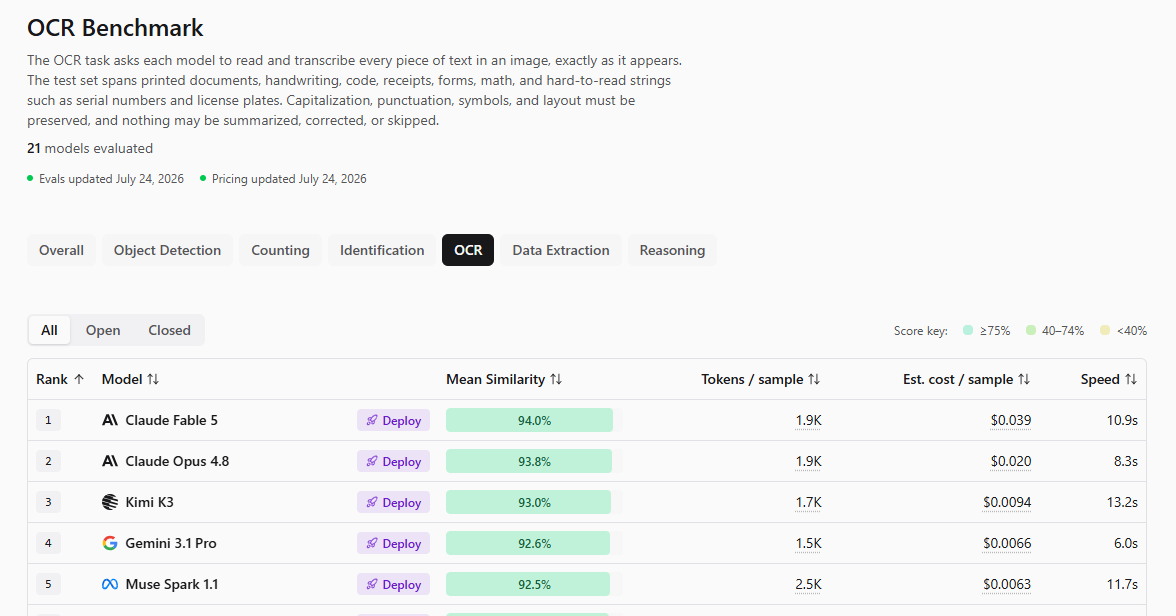Sort by Est. cost / sample column
Image resolution: width=1176 pixels, height=616 pixels.
point(1024,380)
